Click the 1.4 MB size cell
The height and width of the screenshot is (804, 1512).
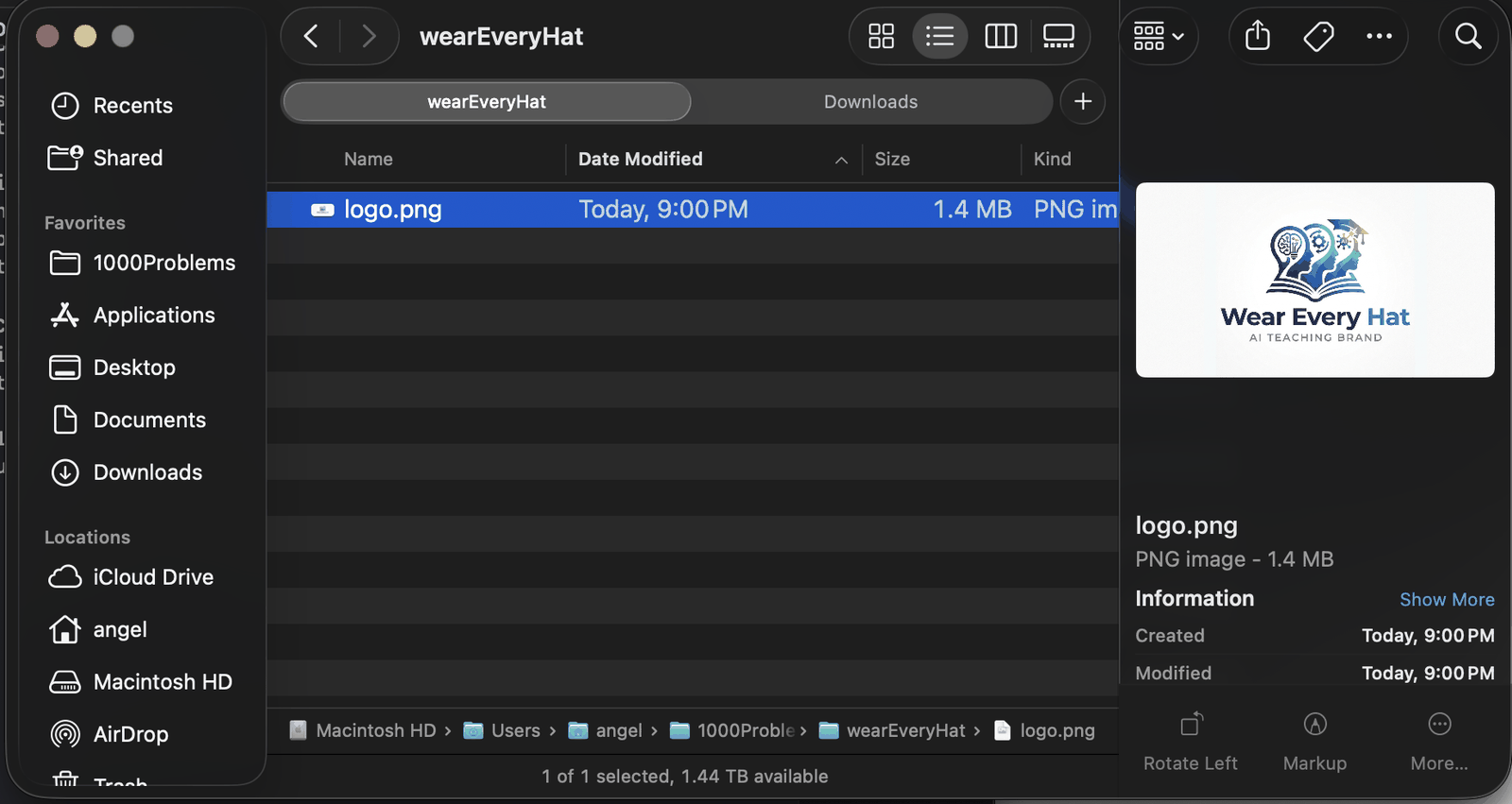click(972, 210)
